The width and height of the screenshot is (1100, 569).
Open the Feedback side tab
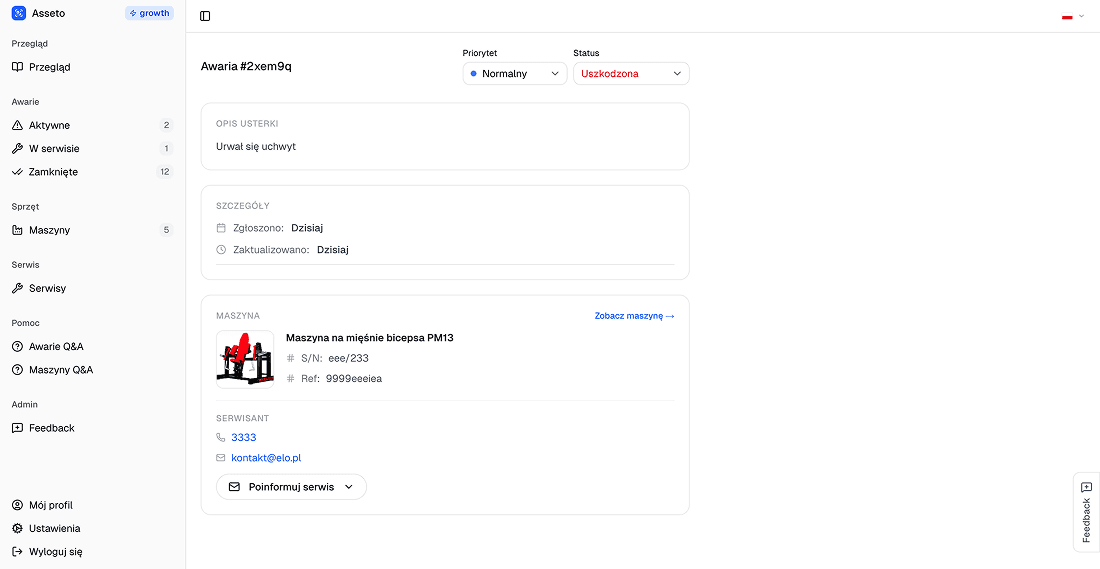point(1086,511)
